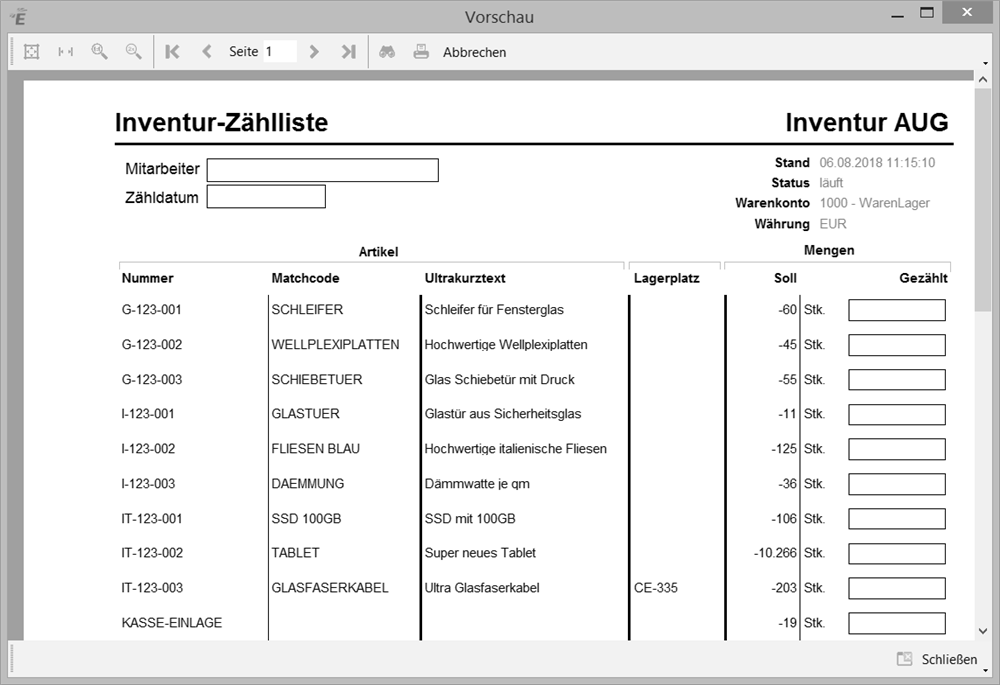Image resolution: width=1000 pixels, height=685 pixels.
Task: Click the fit whole page icon
Action: [31, 52]
